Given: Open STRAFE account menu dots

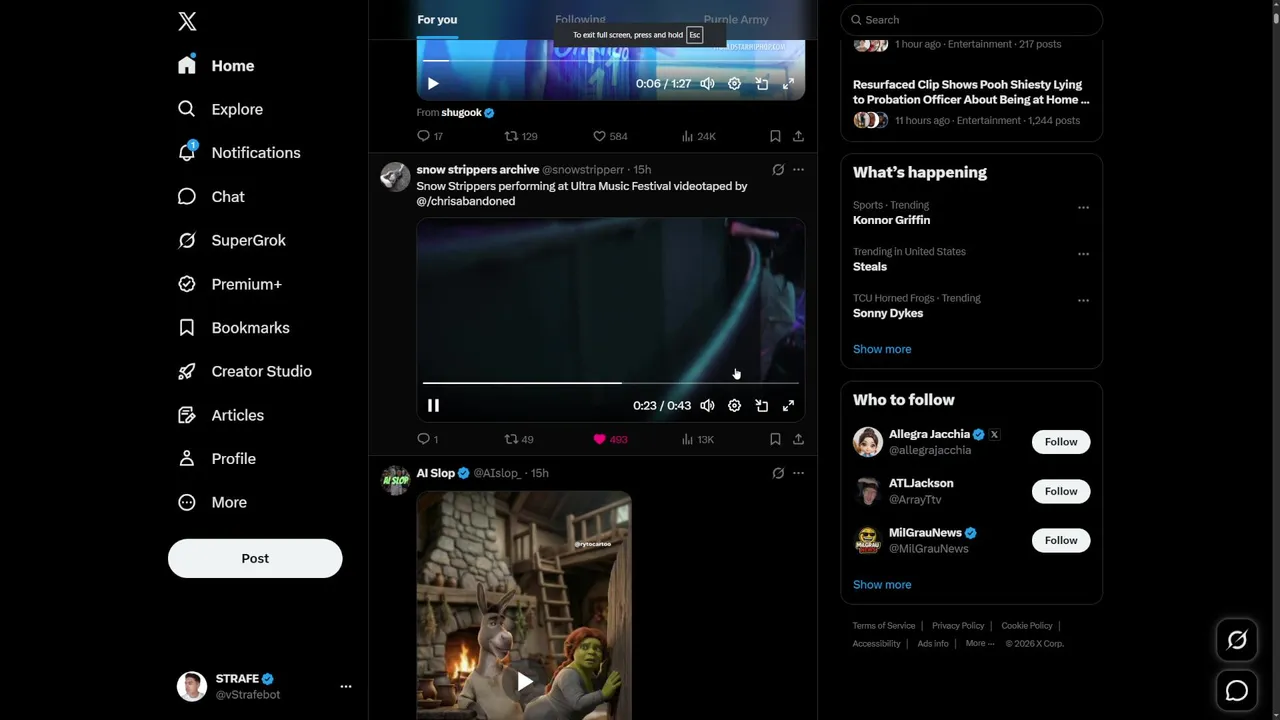Looking at the screenshot, I should (346, 686).
